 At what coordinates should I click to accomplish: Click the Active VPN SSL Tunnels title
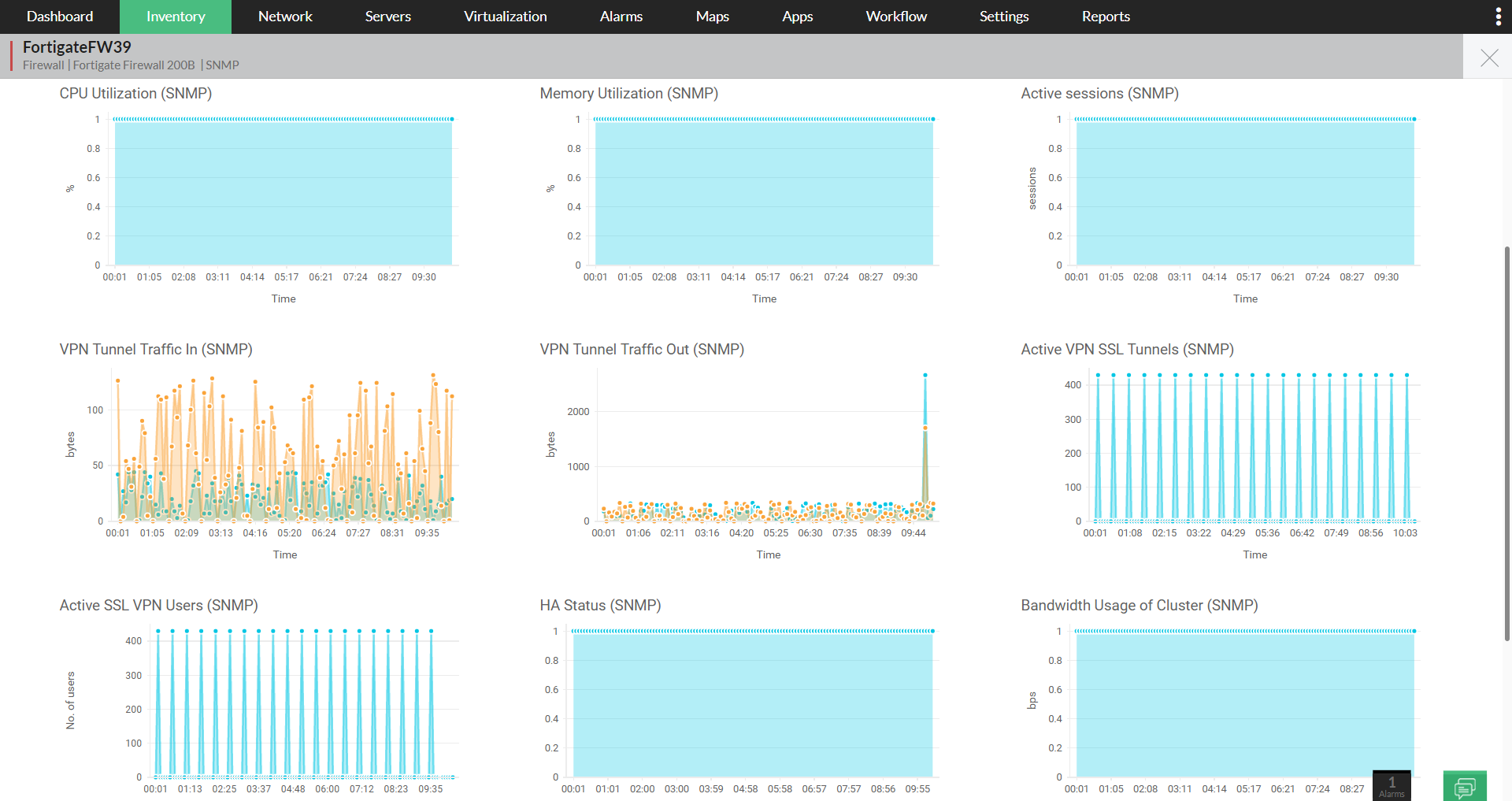[1127, 350]
